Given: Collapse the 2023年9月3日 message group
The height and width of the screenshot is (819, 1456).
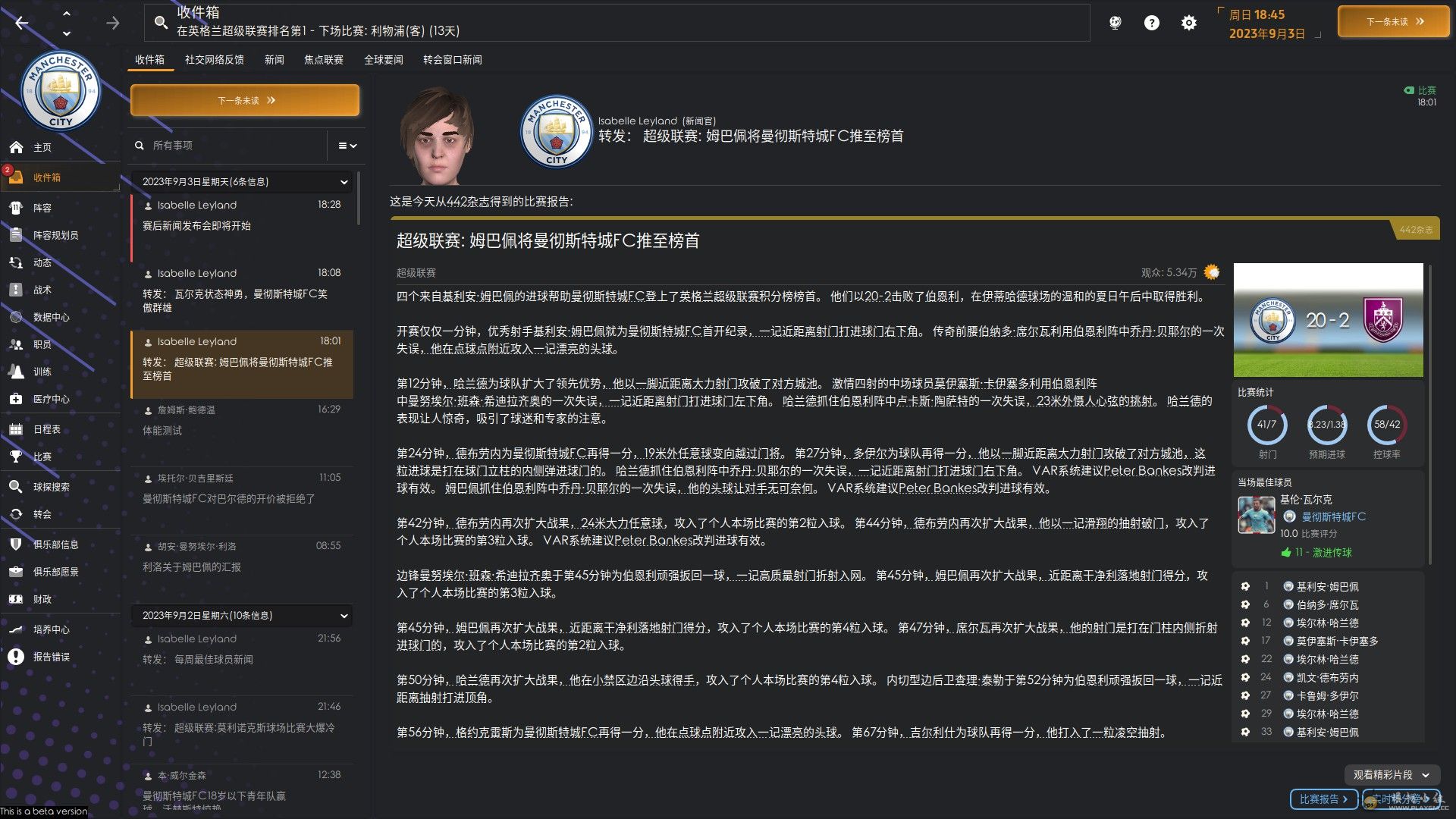Looking at the screenshot, I should (344, 182).
